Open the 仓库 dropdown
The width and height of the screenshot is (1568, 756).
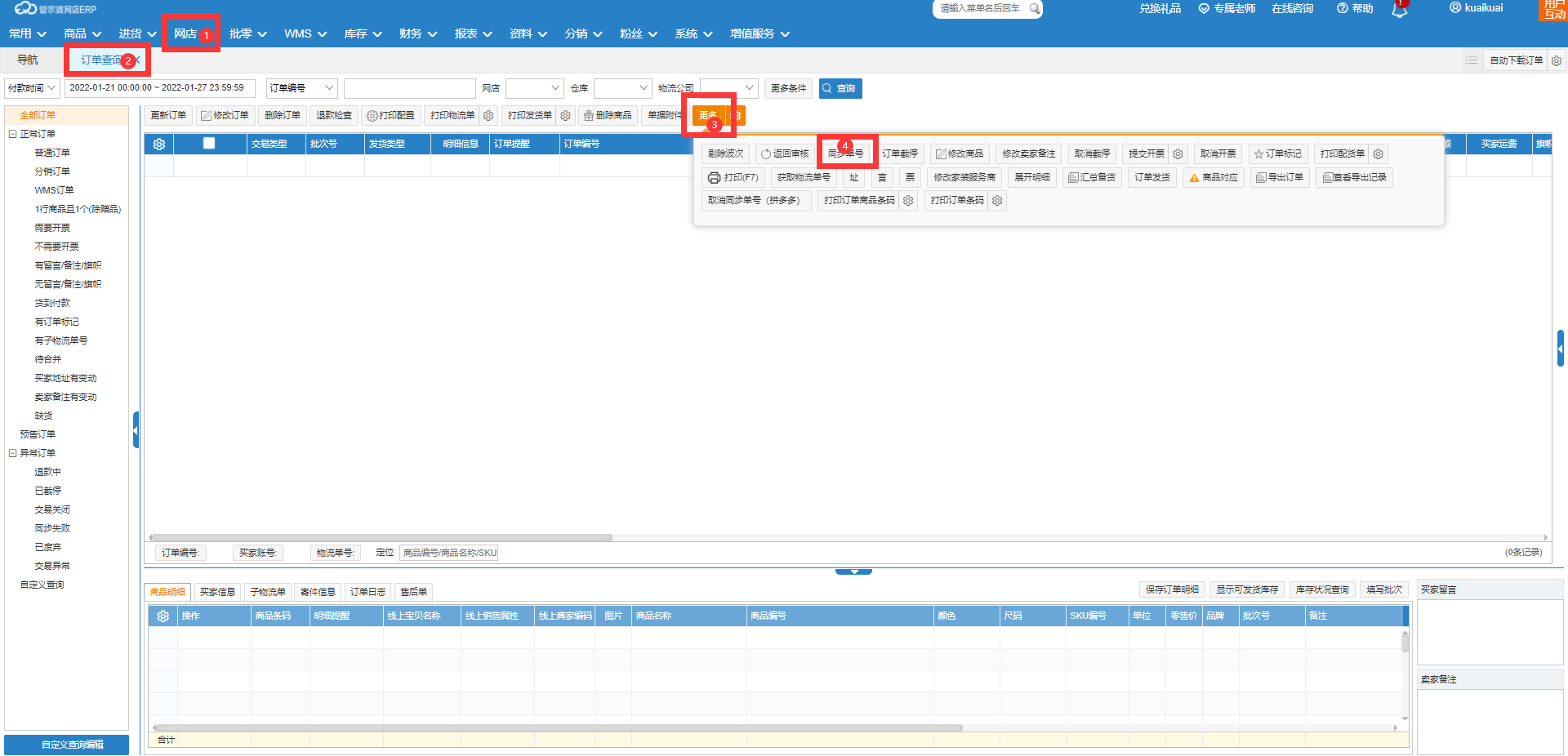(622, 88)
